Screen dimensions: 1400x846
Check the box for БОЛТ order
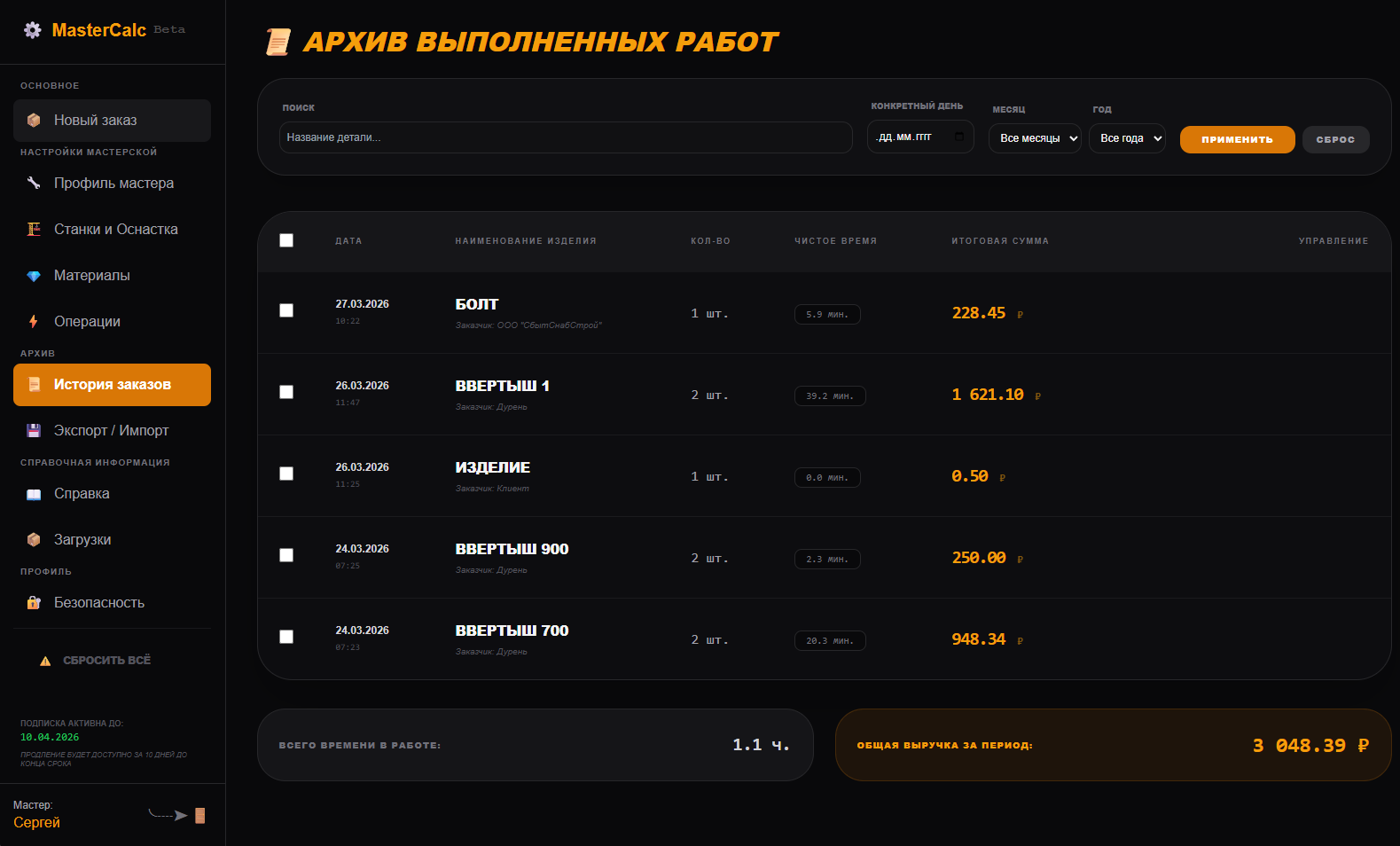[286, 310]
